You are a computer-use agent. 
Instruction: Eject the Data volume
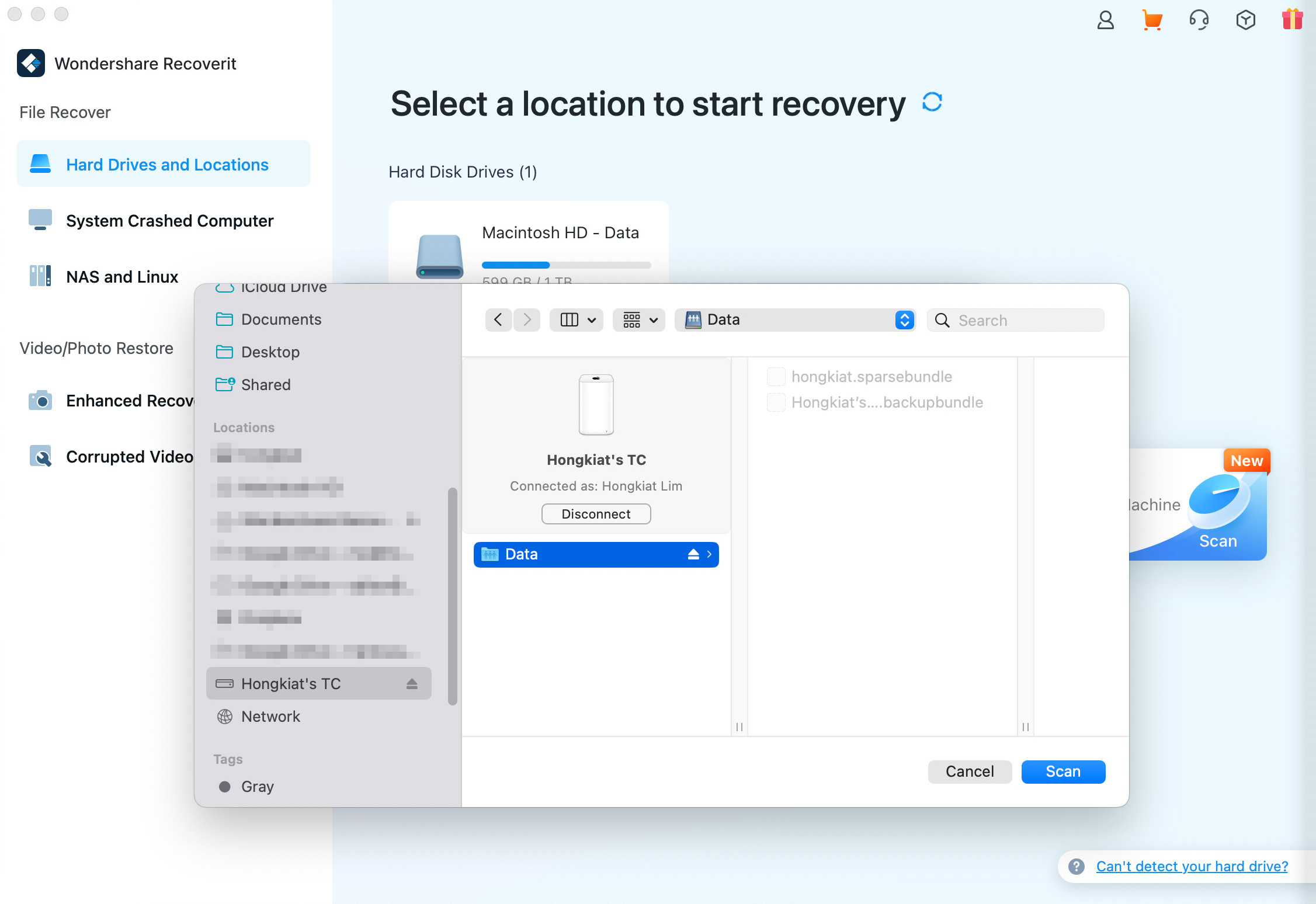click(693, 554)
